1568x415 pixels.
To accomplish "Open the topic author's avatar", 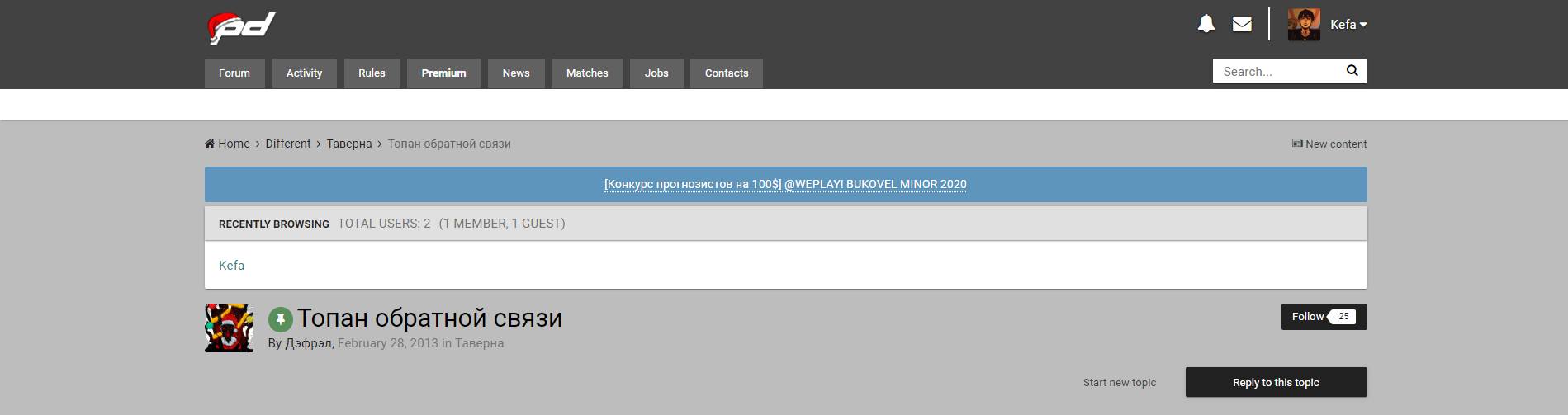I will click(229, 328).
